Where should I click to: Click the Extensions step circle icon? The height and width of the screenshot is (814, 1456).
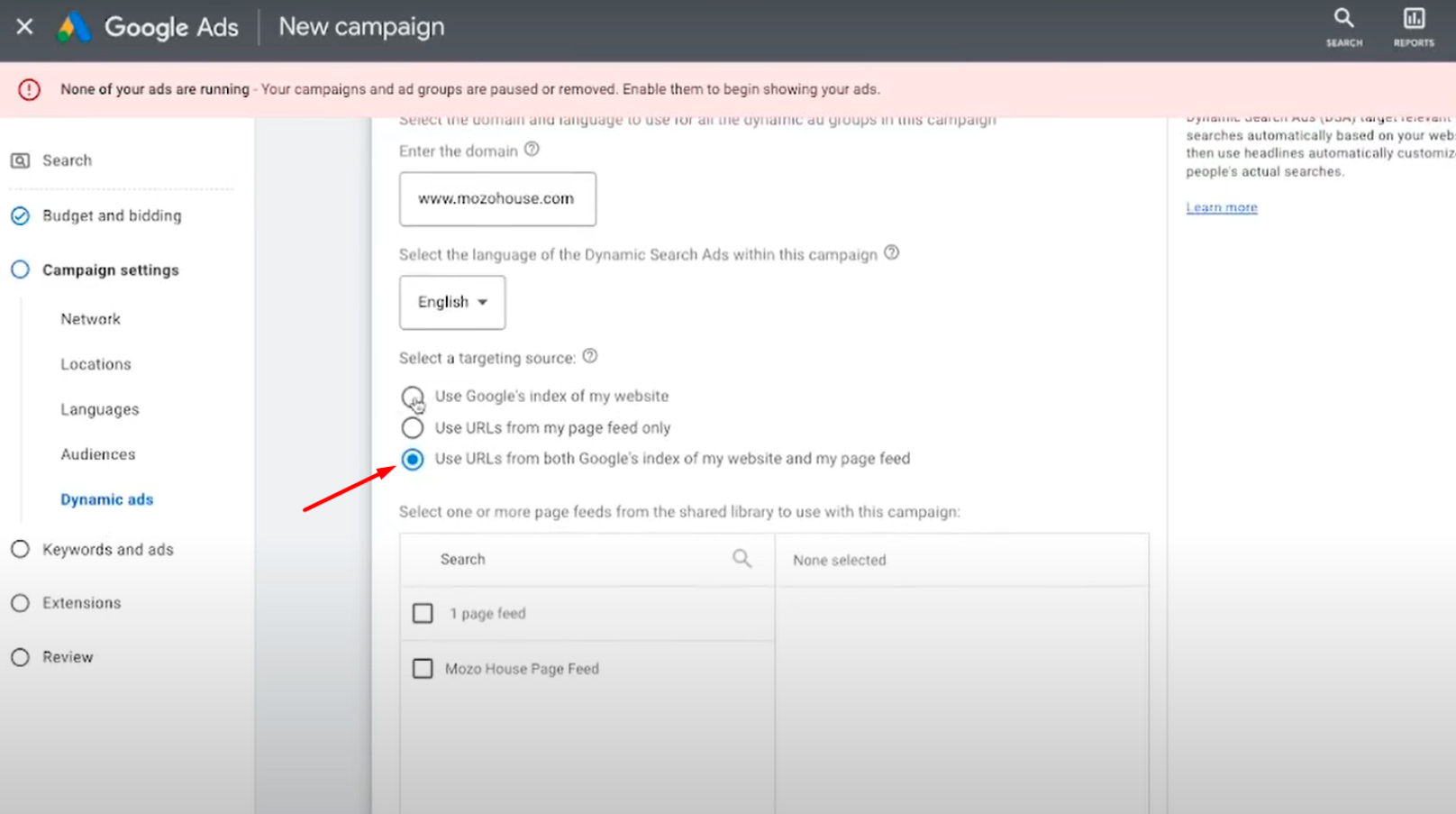coord(20,603)
